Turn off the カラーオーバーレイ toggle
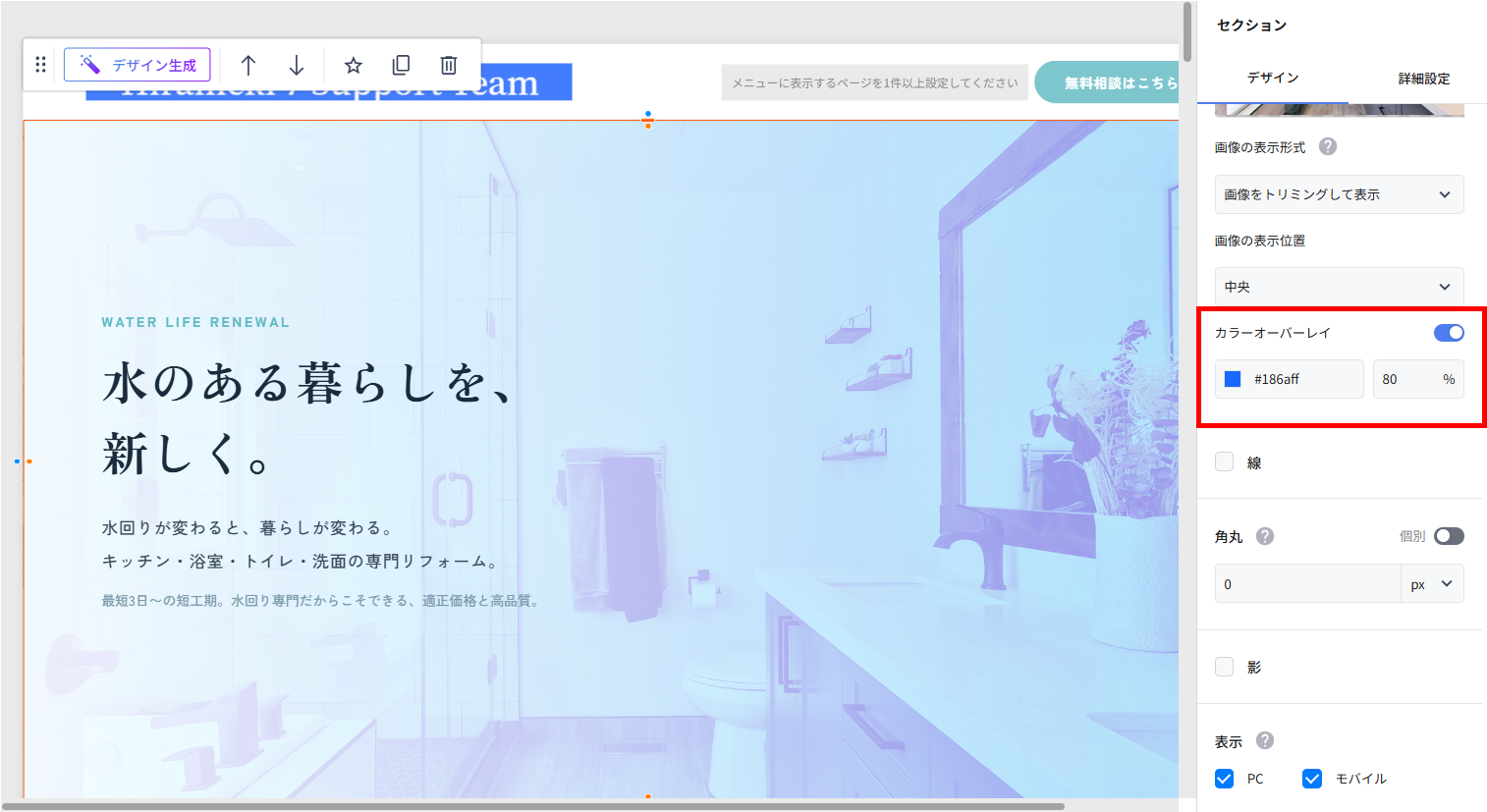 point(1449,333)
